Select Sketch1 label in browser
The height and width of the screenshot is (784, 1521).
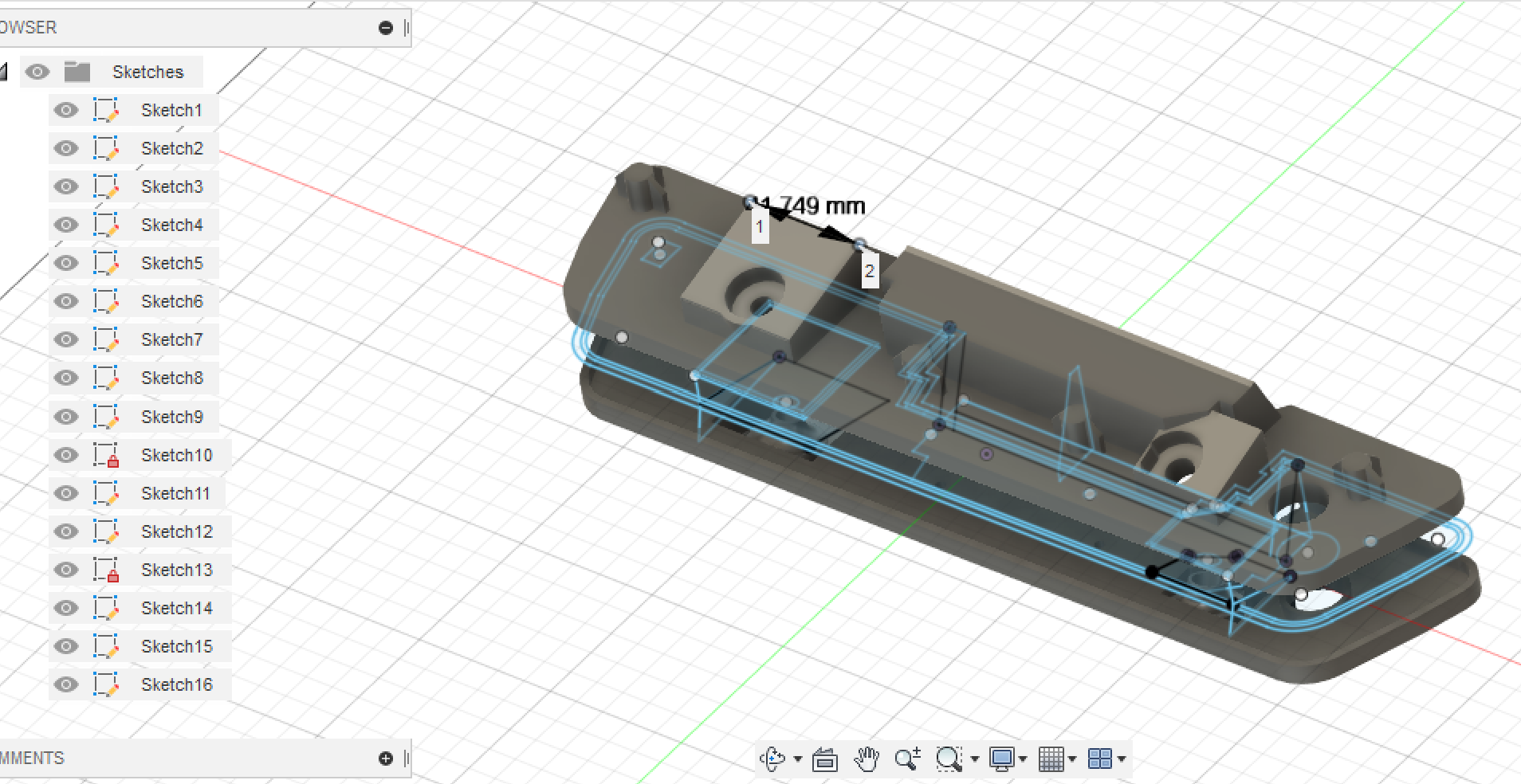[x=171, y=110]
